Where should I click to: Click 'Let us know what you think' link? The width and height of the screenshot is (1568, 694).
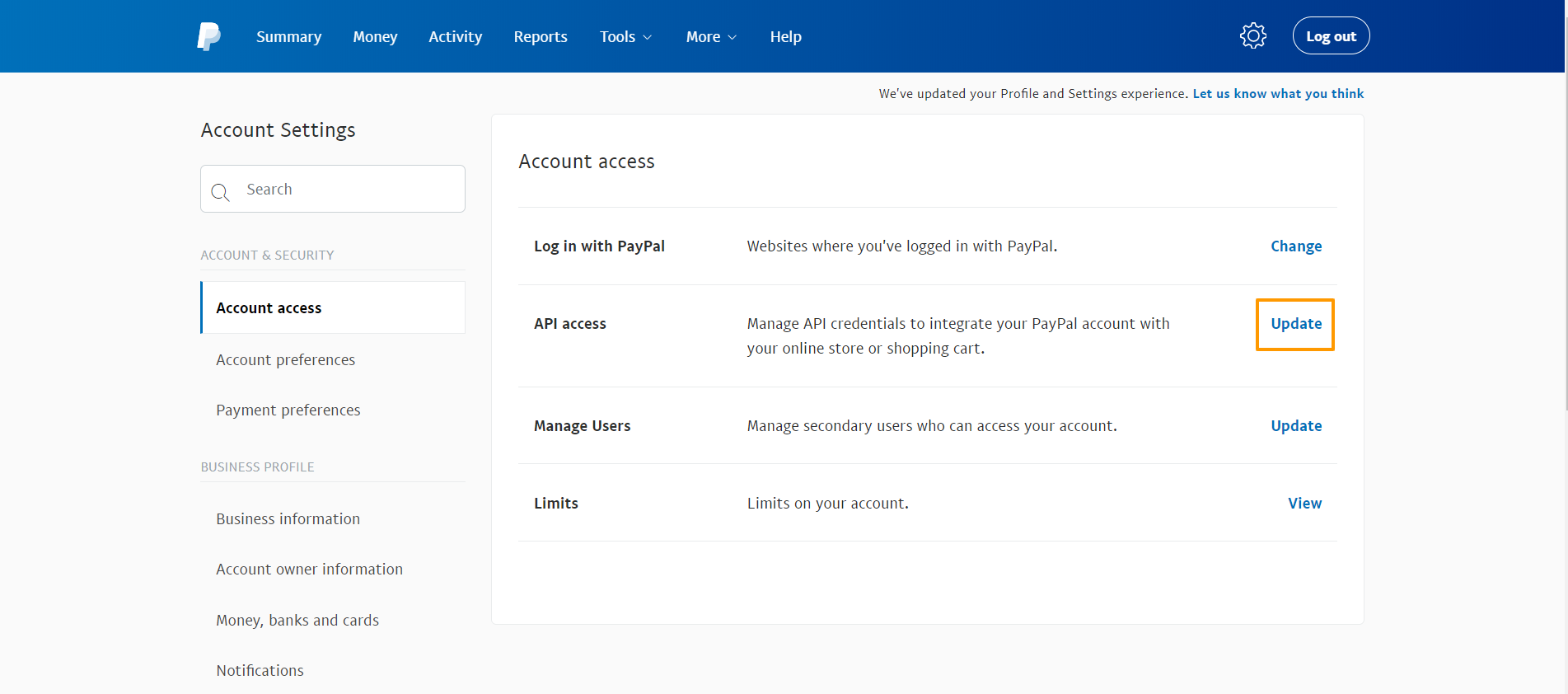[1277, 94]
